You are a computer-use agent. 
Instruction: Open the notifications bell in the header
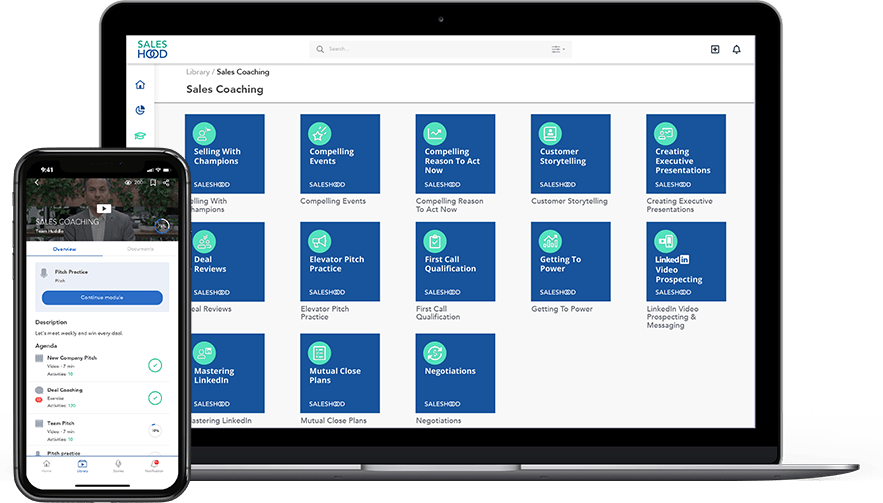click(736, 49)
